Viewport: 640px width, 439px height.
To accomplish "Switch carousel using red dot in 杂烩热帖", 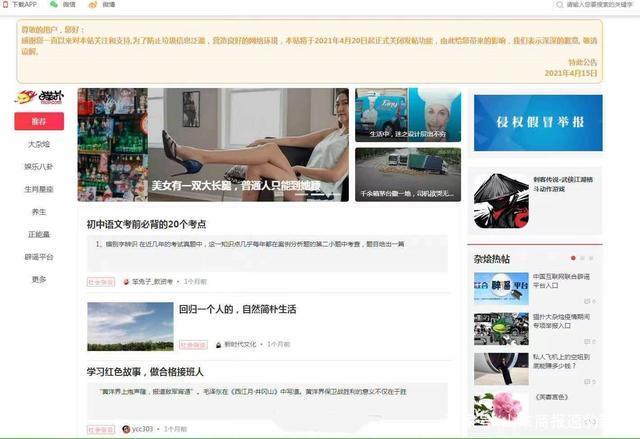I will tap(573, 258).
